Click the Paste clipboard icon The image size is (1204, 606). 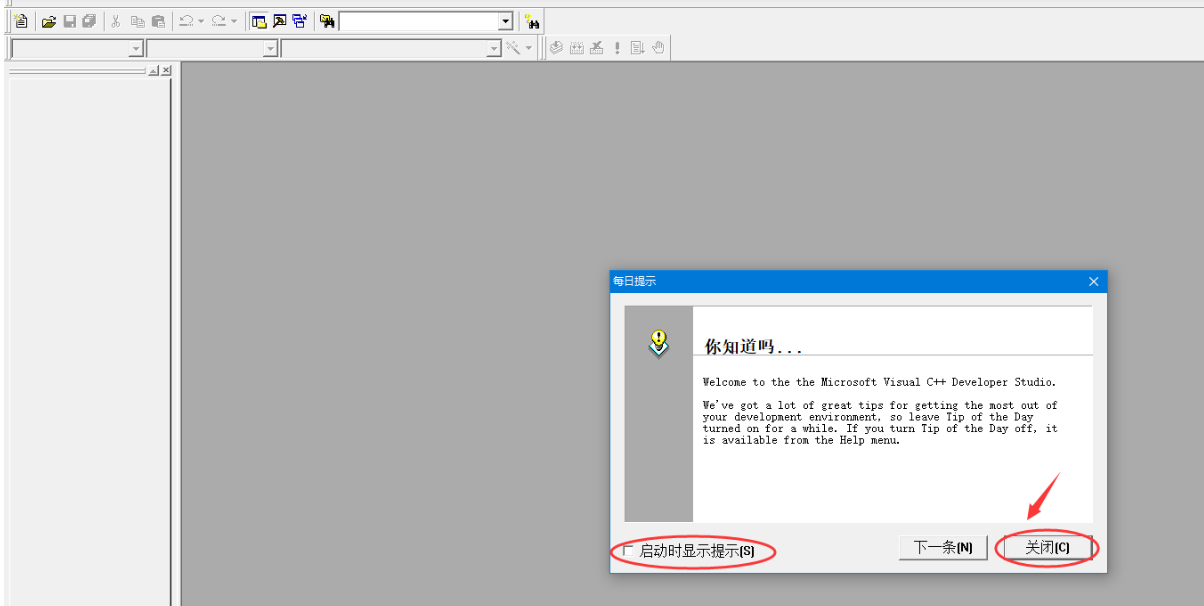[x=158, y=21]
